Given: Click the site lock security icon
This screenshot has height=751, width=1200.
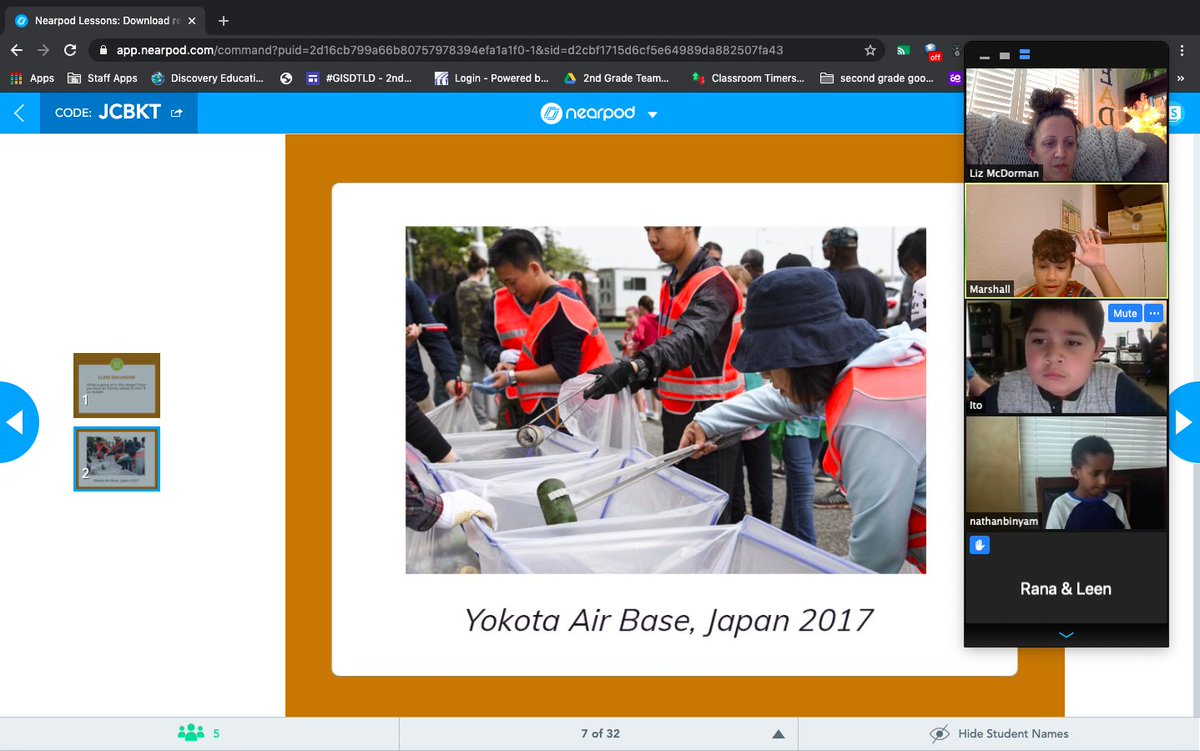Looking at the screenshot, I should (103, 50).
